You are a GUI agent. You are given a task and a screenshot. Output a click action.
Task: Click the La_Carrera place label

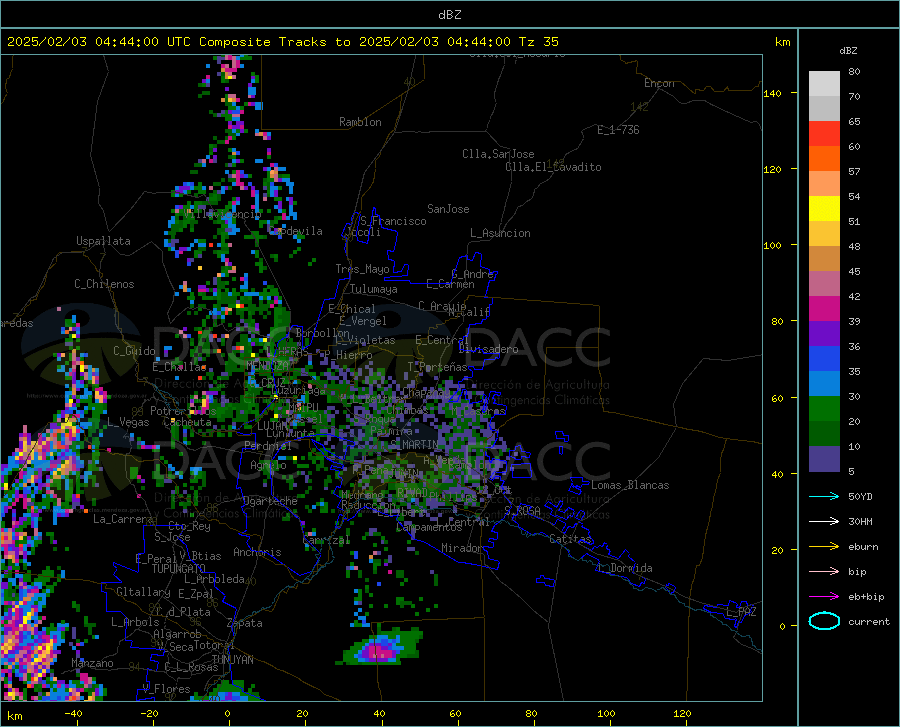[123, 519]
